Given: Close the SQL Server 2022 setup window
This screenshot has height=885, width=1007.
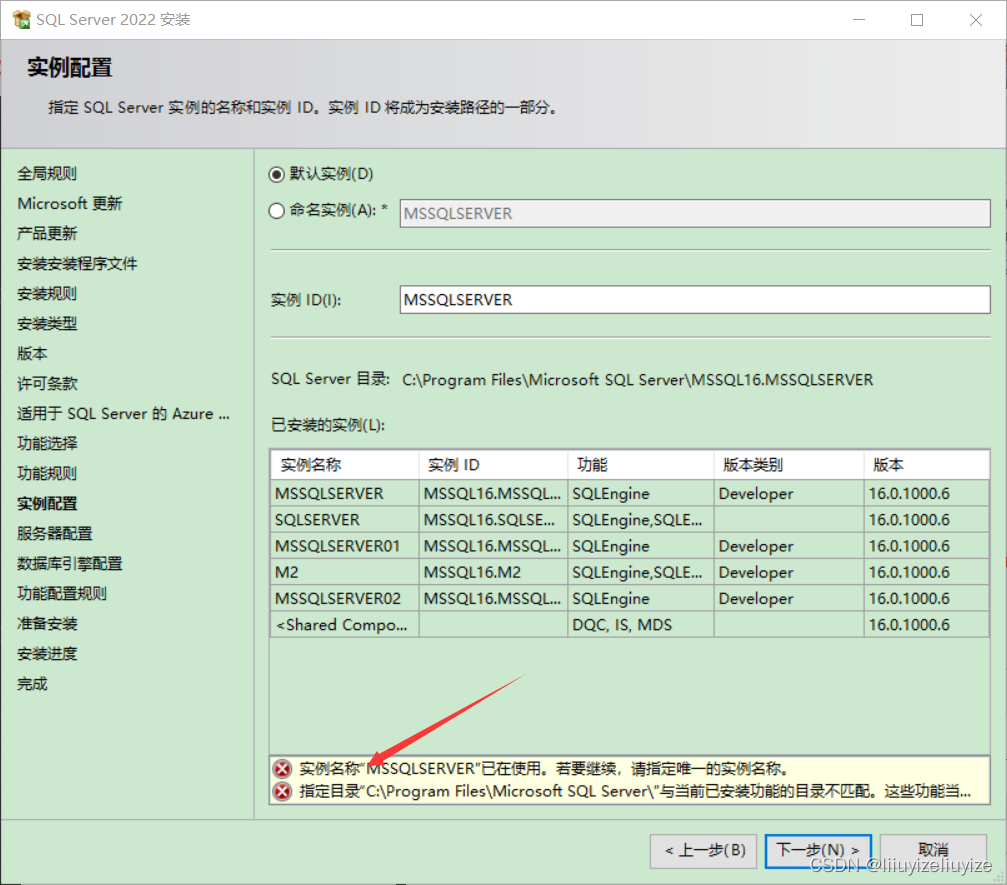Looking at the screenshot, I should (976, 20).
